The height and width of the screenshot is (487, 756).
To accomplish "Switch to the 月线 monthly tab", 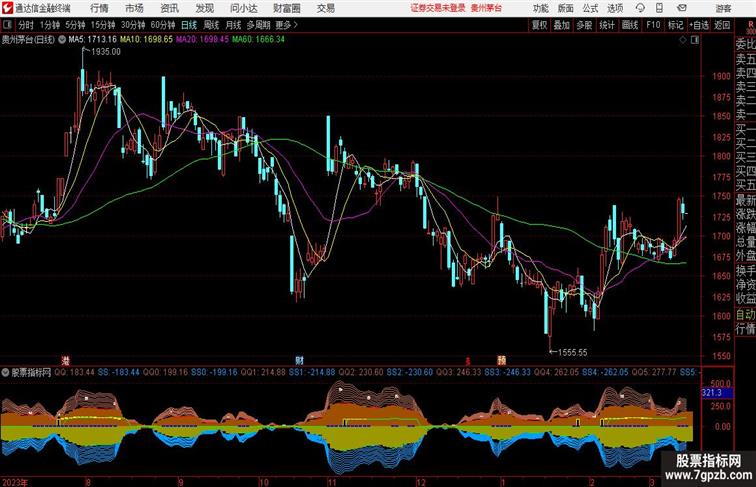I will [x=233, y=25].
